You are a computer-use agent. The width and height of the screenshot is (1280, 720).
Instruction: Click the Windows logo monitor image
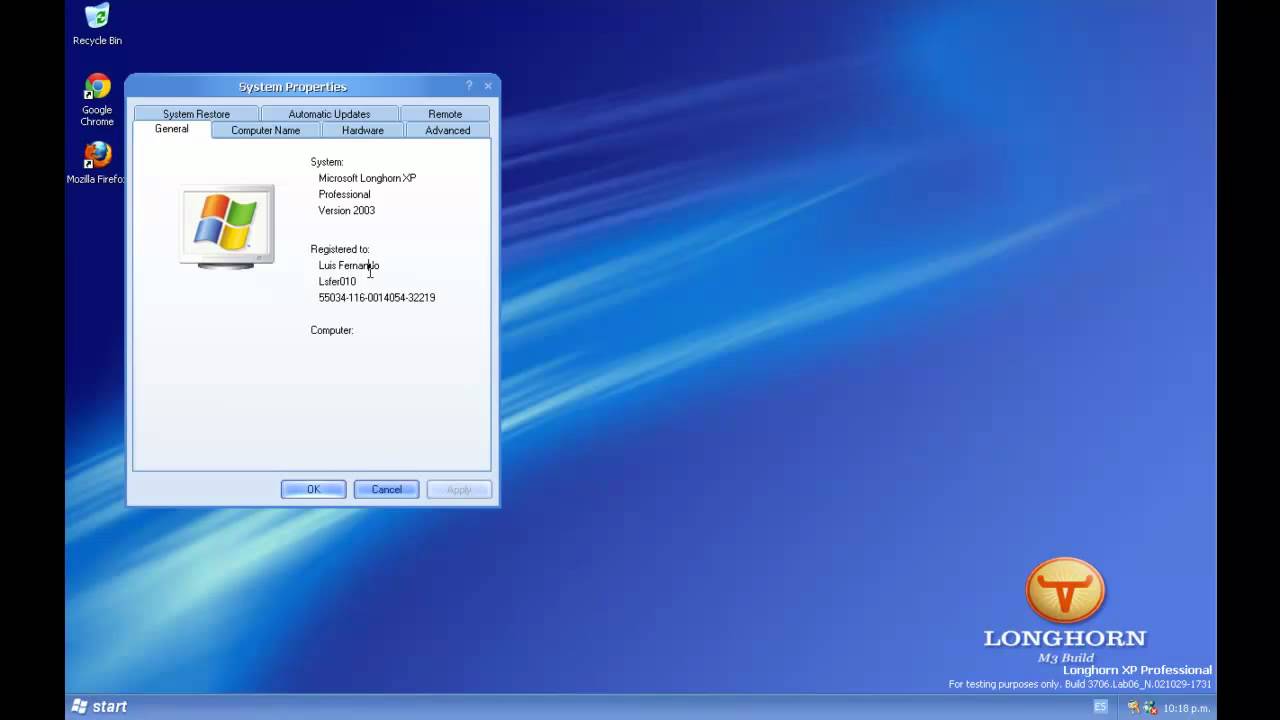tap(227, 227)
